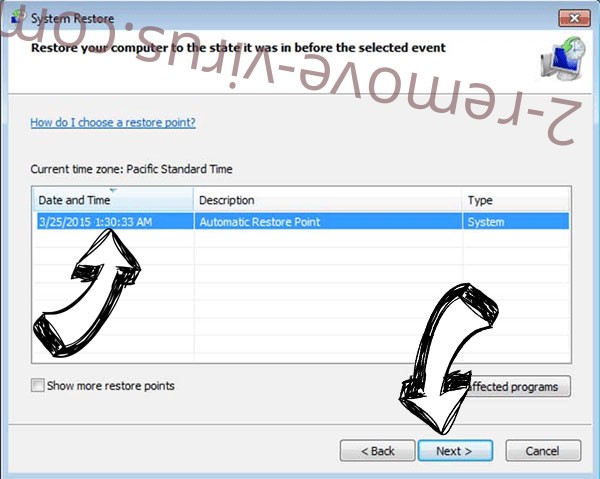Sort restore points by Description column
Image resolution: width=600 pixels, height=479 pixels.
(x=328, y=200)
